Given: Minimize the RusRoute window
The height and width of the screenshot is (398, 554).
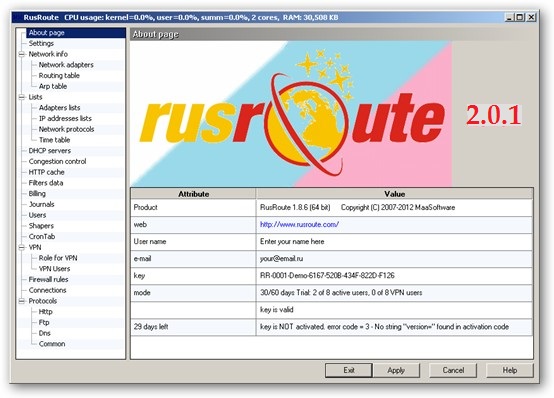Looking at the screenshot, I should pos(509,17).
